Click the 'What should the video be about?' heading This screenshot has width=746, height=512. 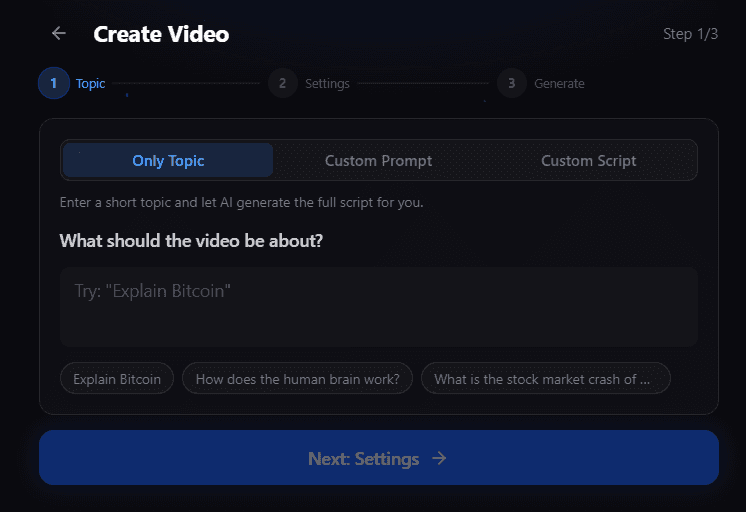191,241
